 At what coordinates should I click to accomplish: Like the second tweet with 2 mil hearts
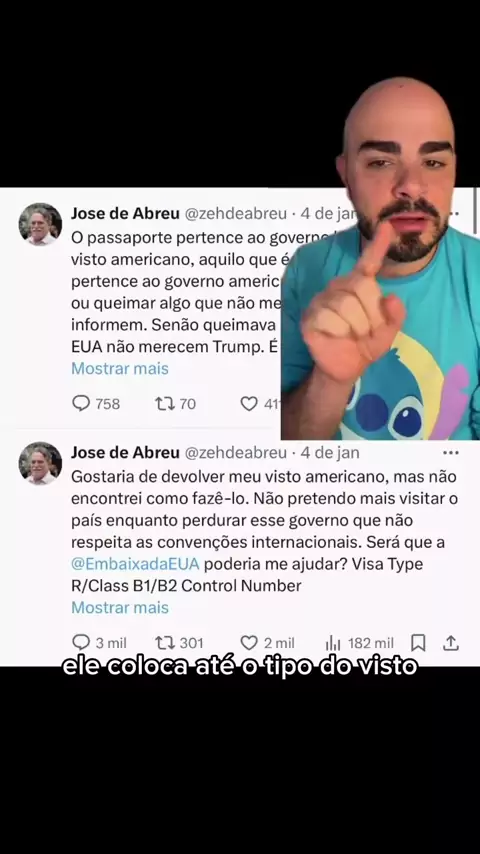(x=249, y=643)
